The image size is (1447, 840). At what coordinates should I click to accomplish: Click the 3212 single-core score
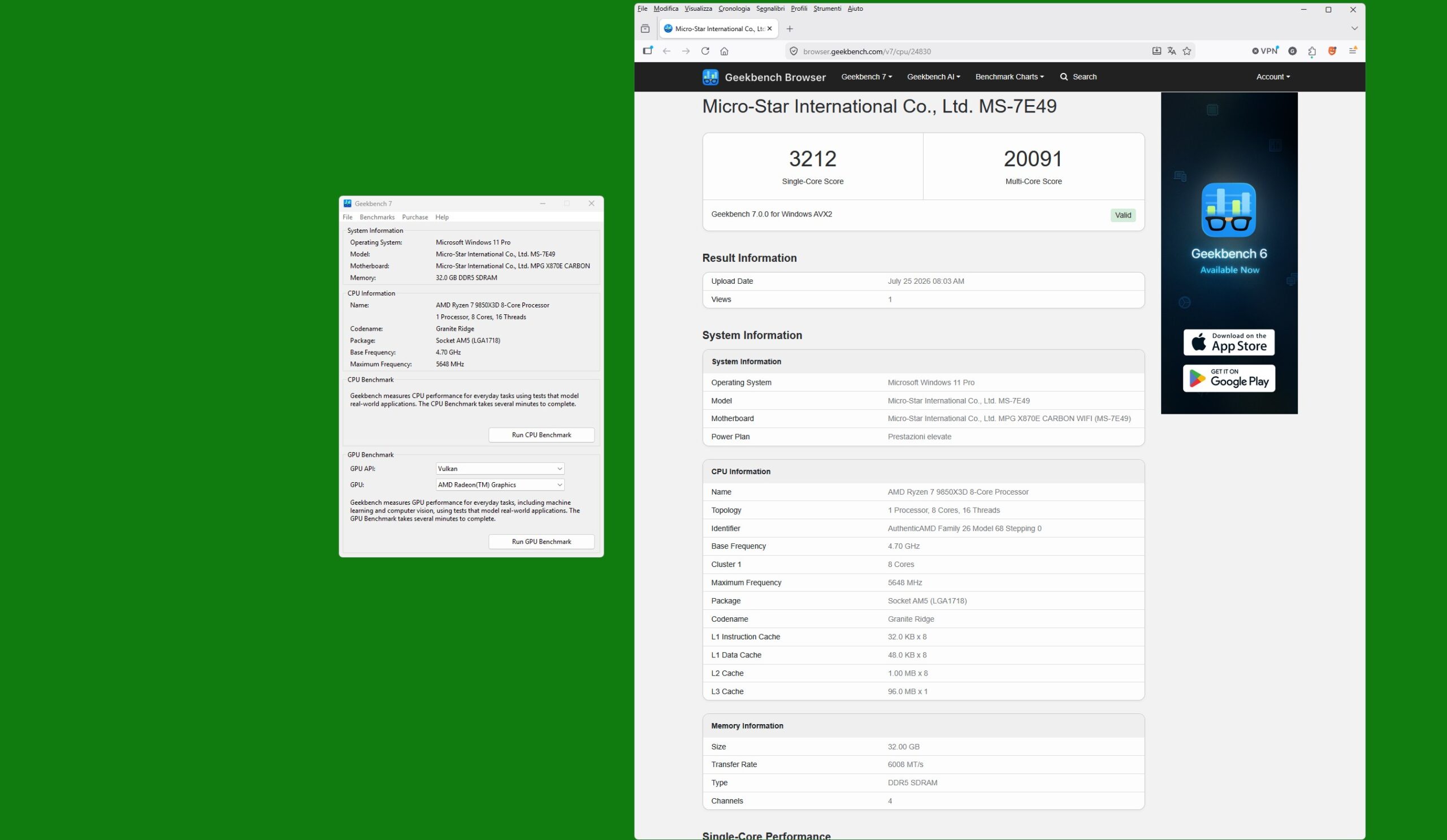[812, 158]
